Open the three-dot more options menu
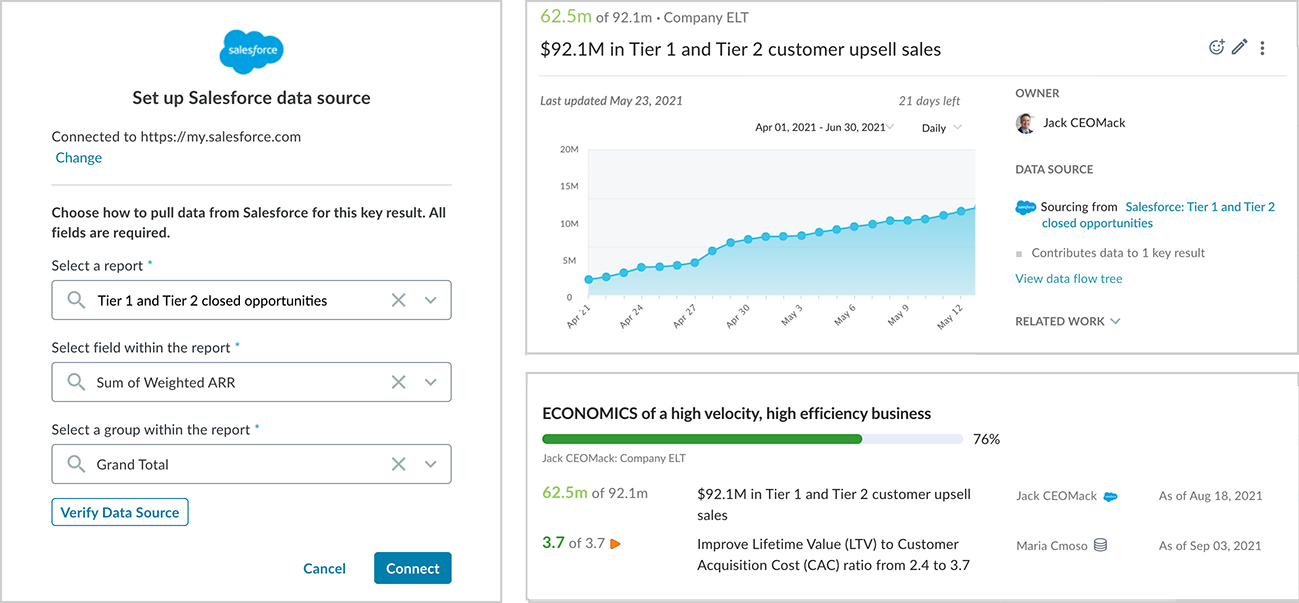The height and width of the screenshot is (603, 1299). tap(1263, 48)
